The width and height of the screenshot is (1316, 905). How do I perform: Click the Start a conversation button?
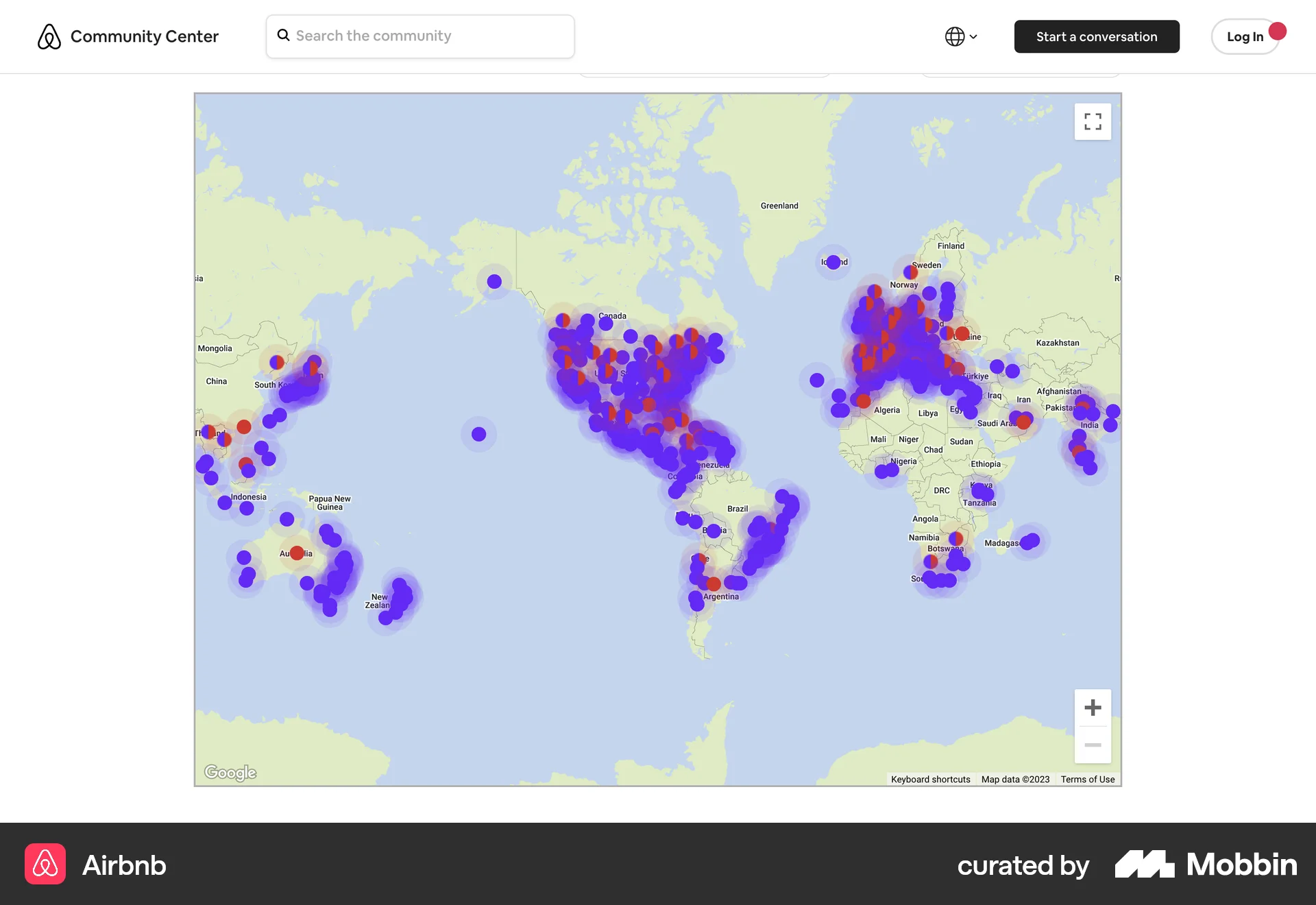tap(1097, 36)
